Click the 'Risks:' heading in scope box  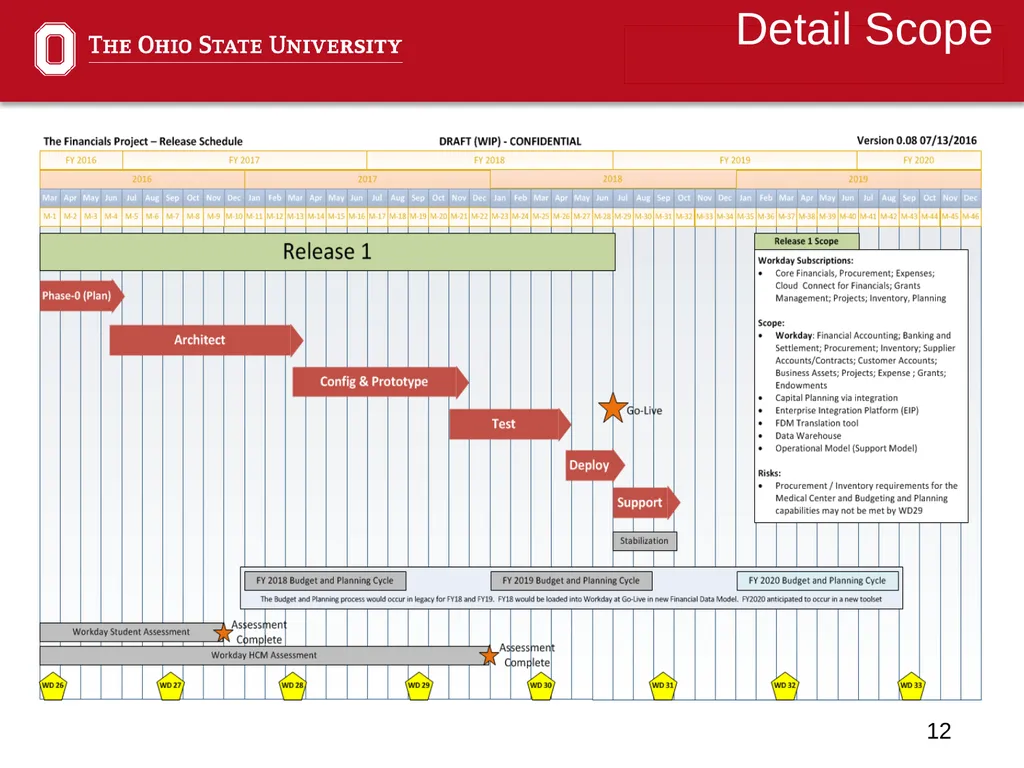[769, 473]
